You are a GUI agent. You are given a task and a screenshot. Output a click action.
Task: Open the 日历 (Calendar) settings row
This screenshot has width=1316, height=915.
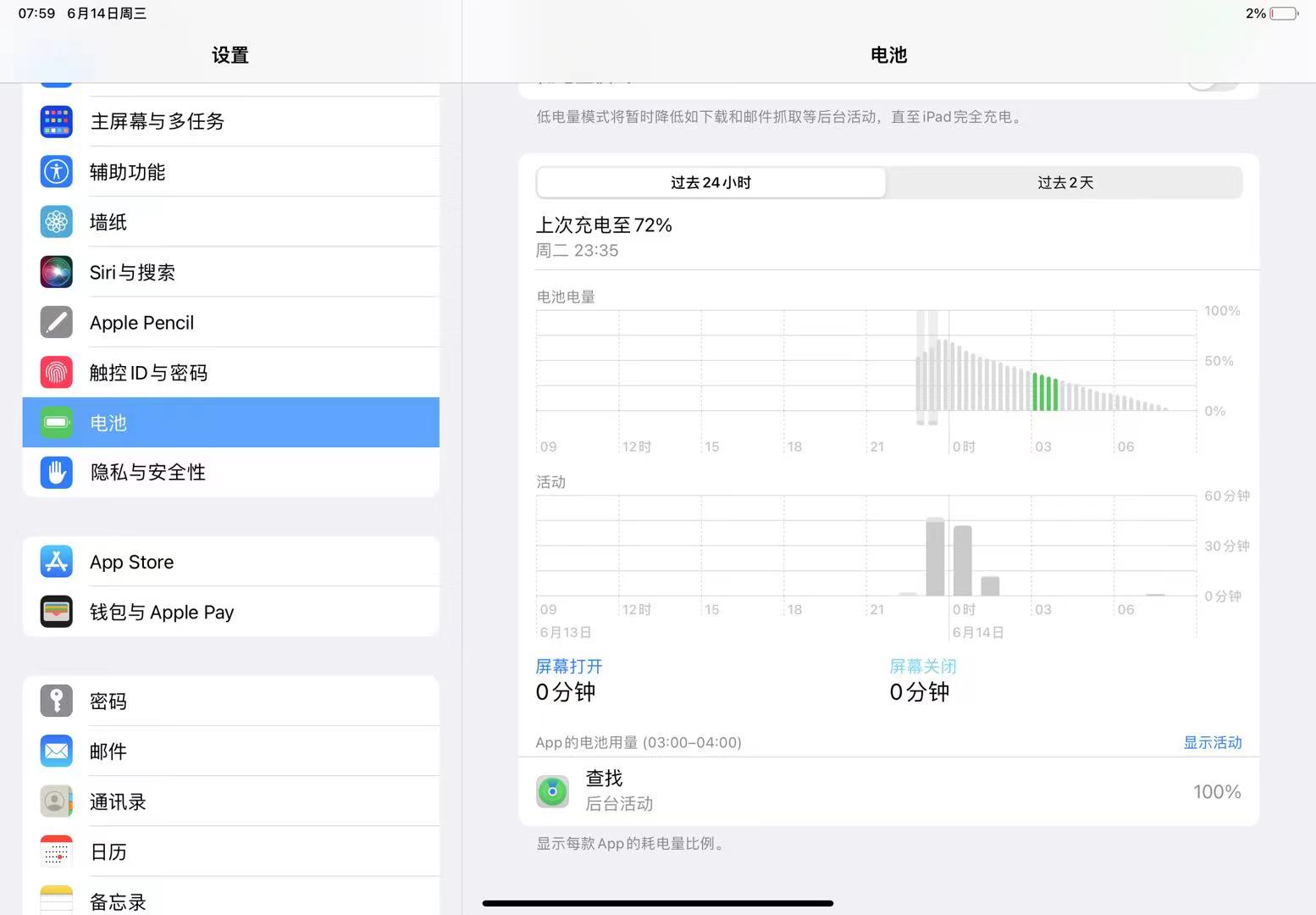(230, 852)
